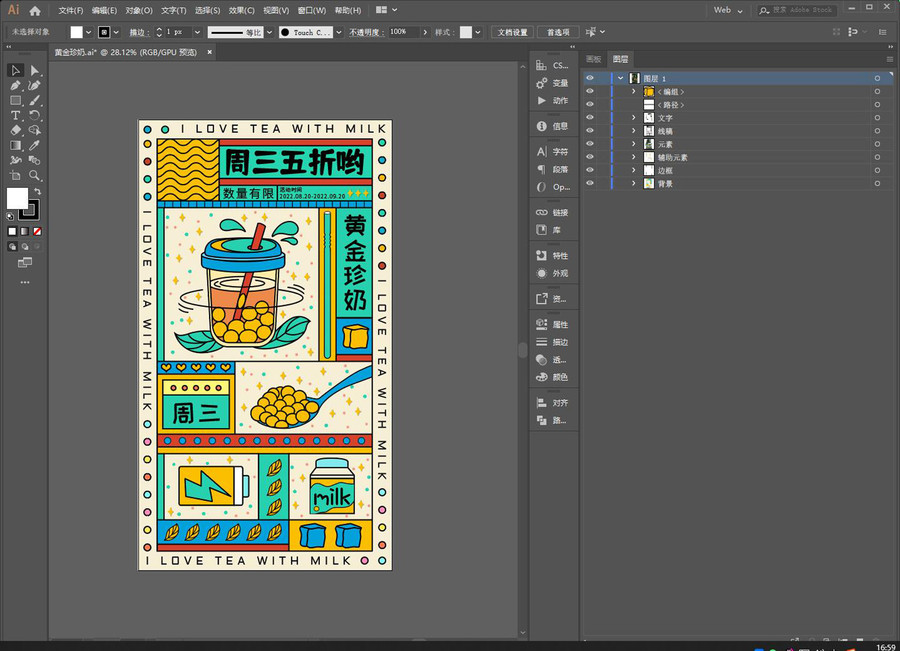
Task: Select the Zoom tool
Action: [x=34, y=175]
